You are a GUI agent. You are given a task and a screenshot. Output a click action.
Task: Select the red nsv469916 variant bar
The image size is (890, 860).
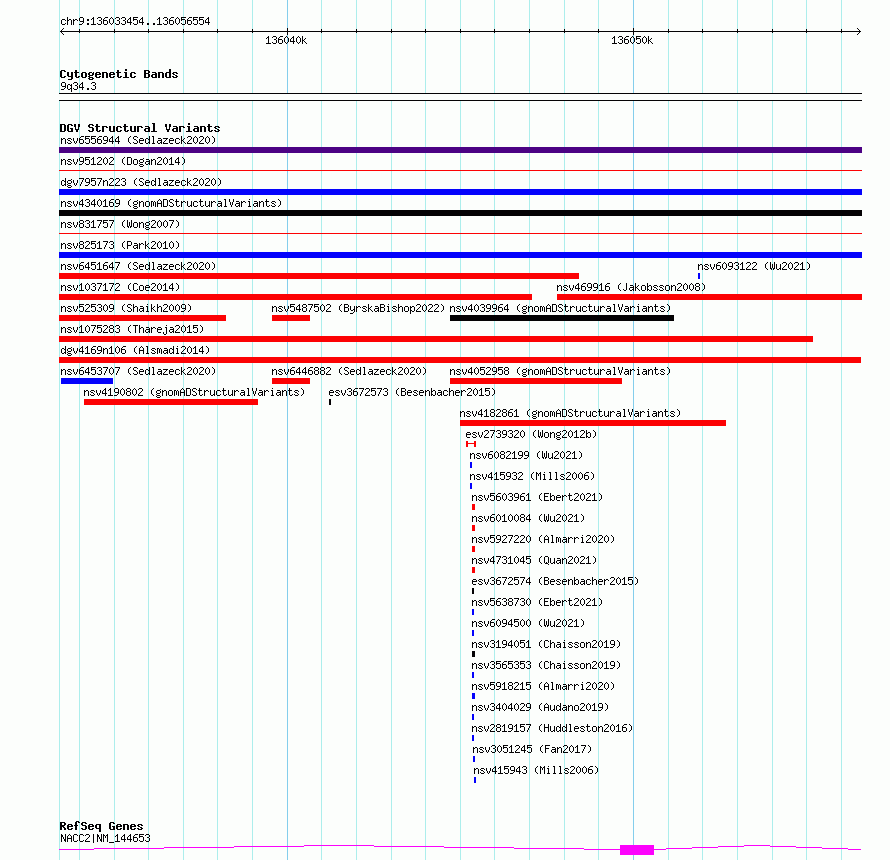click(x=710, y=297)
